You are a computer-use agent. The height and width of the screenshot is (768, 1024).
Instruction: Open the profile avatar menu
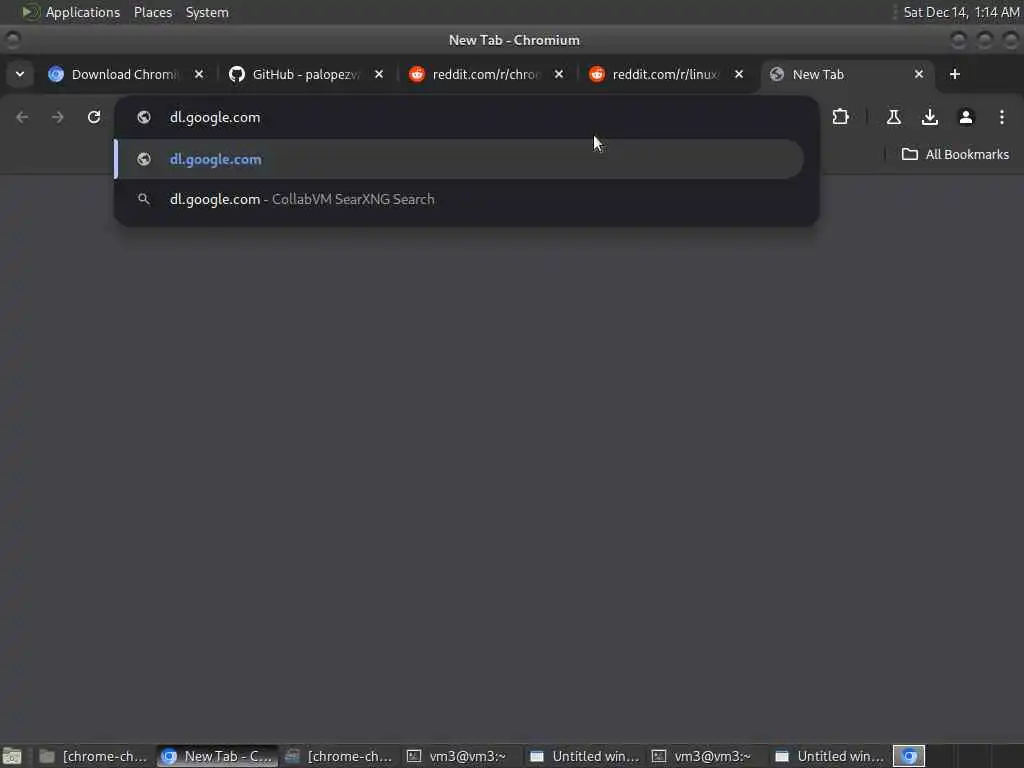coord(966,118)
